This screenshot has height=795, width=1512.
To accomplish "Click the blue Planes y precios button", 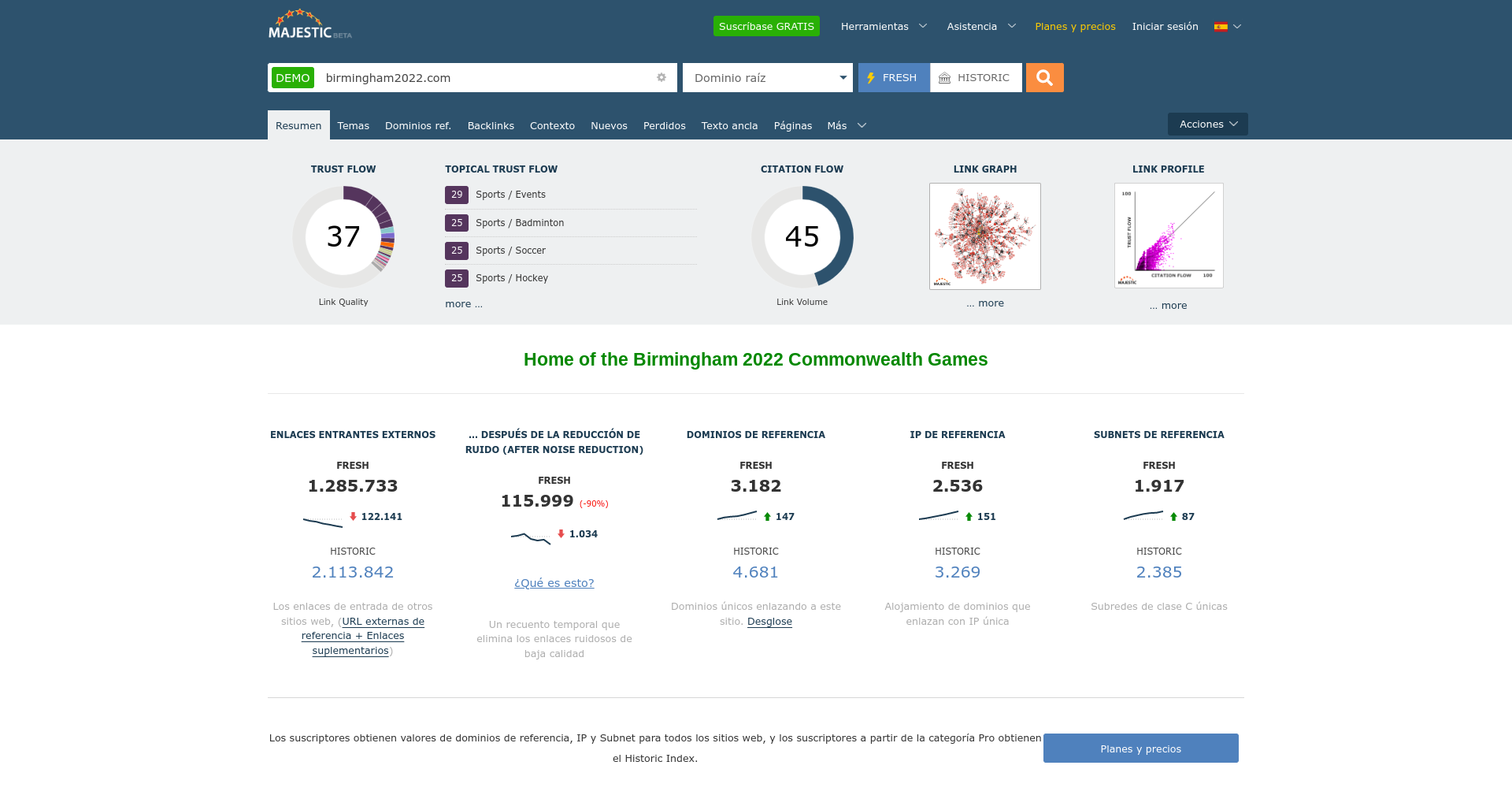I will pyautogui.click(x=1140, y=749).
